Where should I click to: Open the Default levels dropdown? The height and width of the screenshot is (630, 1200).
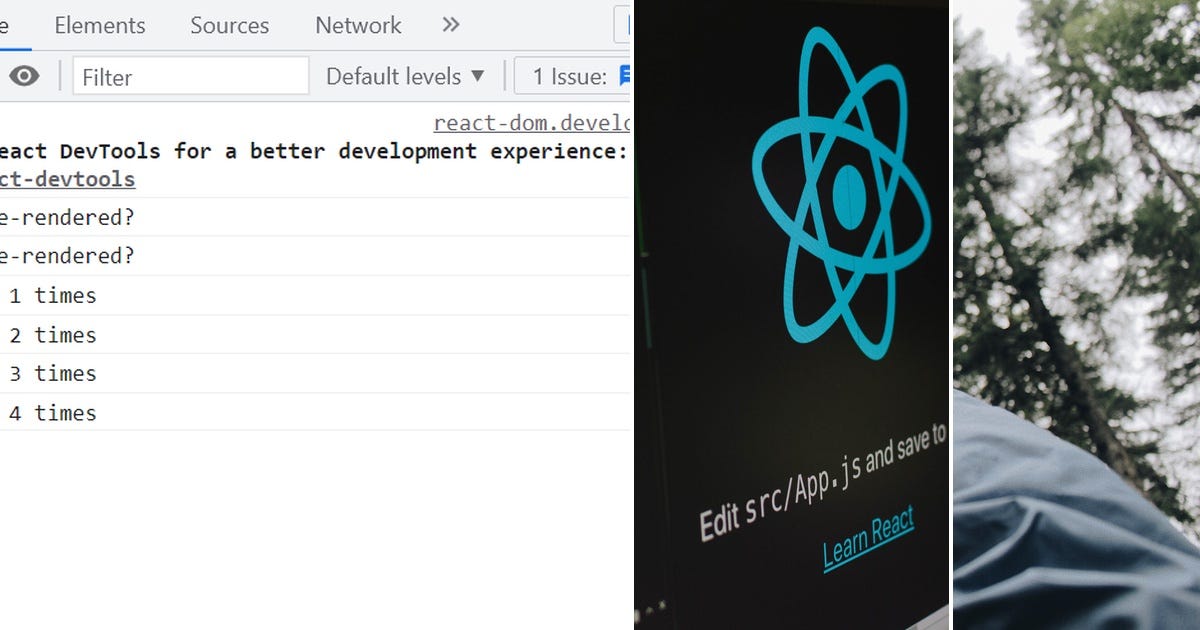[404, 75]
